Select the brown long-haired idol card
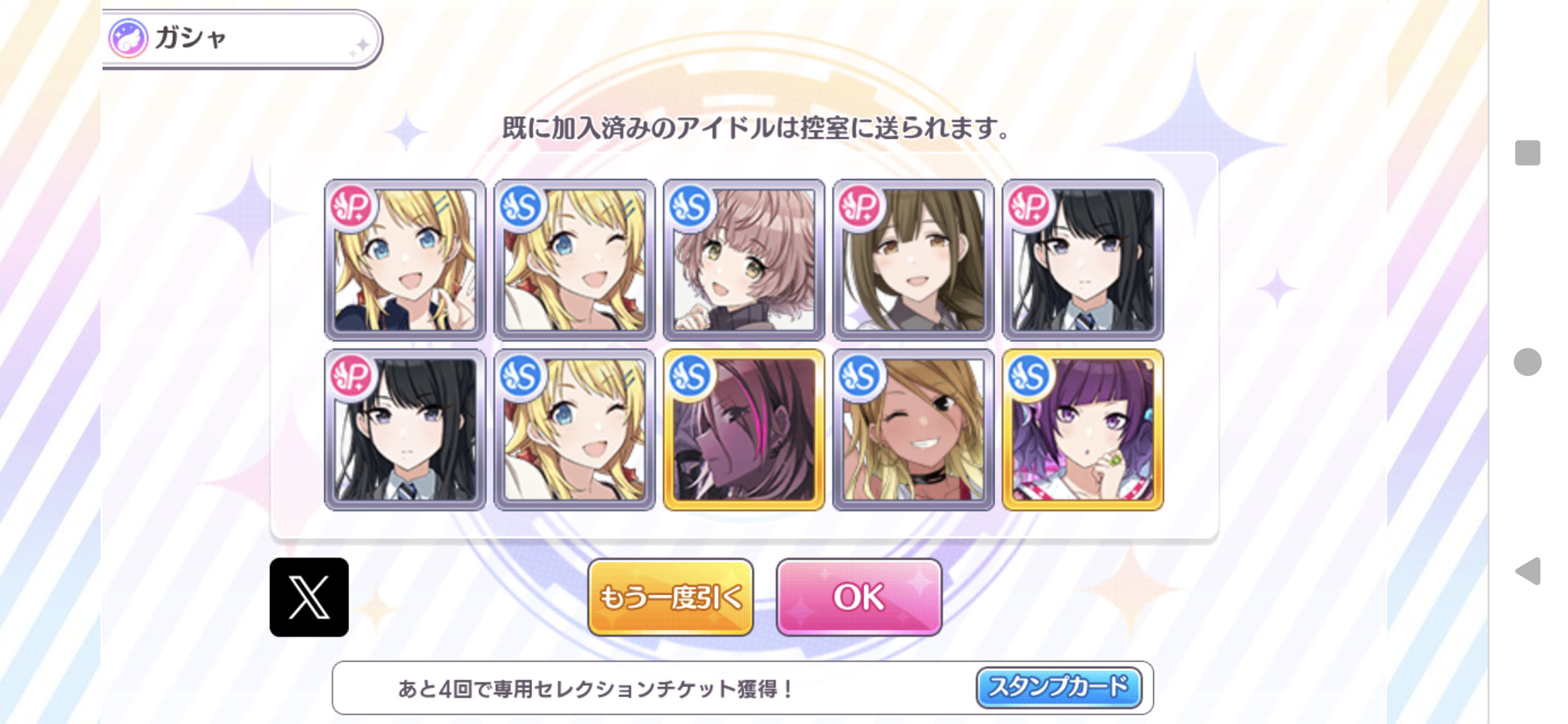1568x724 pixels. (913, 260)
